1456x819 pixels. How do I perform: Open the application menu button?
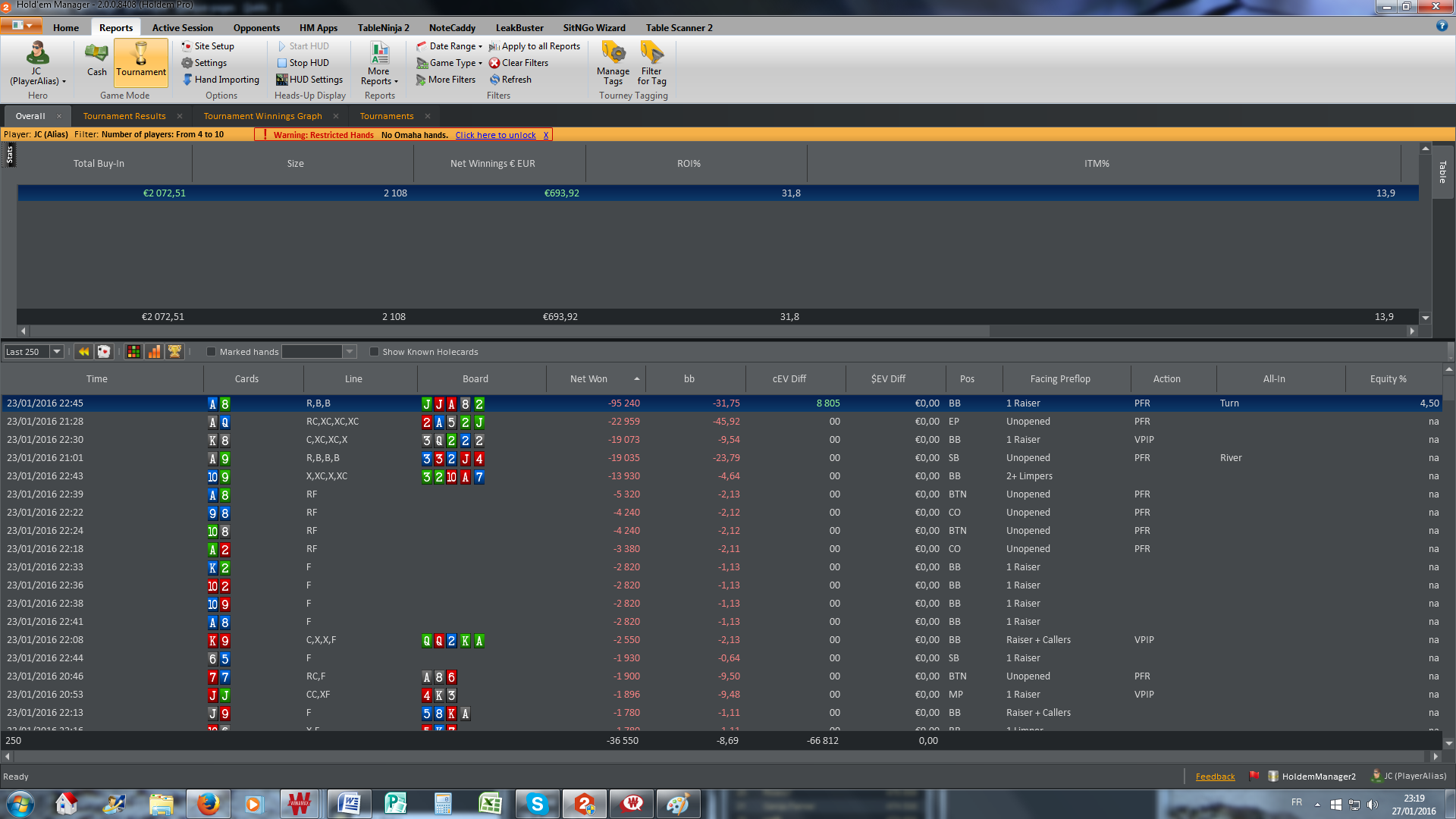click(x=21, y=26)
